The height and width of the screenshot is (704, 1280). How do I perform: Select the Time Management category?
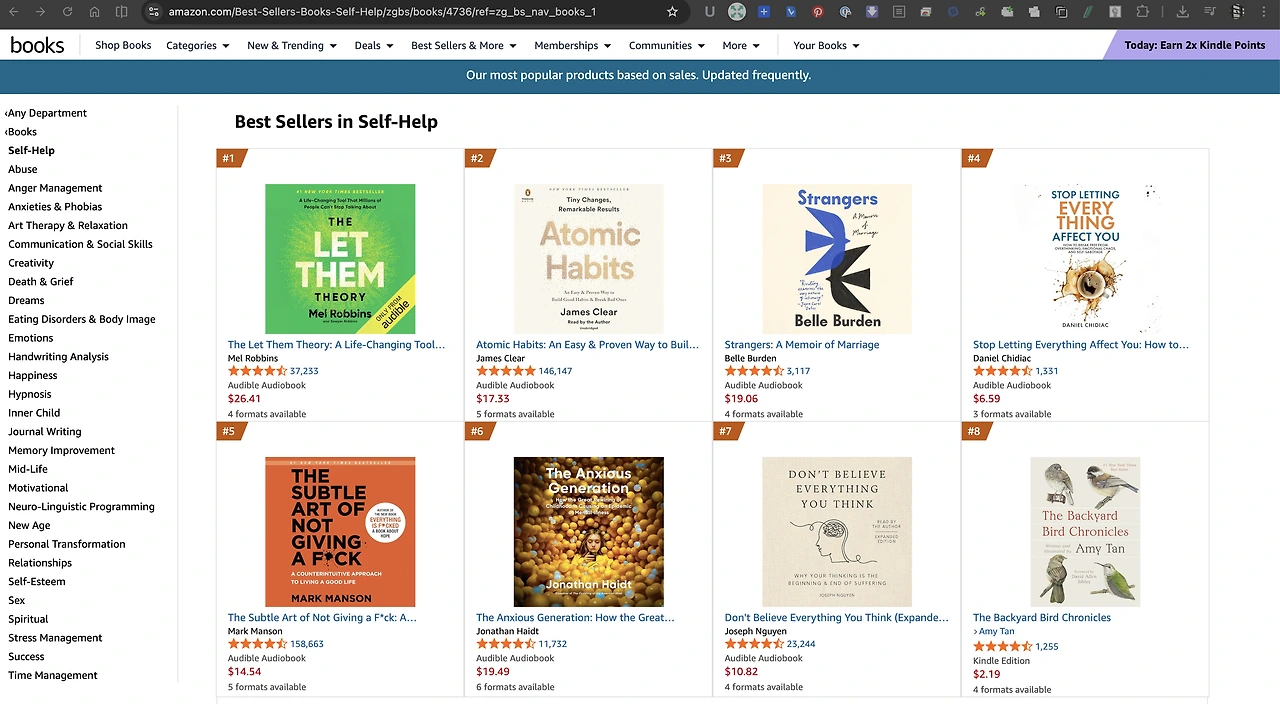point(52,675)
